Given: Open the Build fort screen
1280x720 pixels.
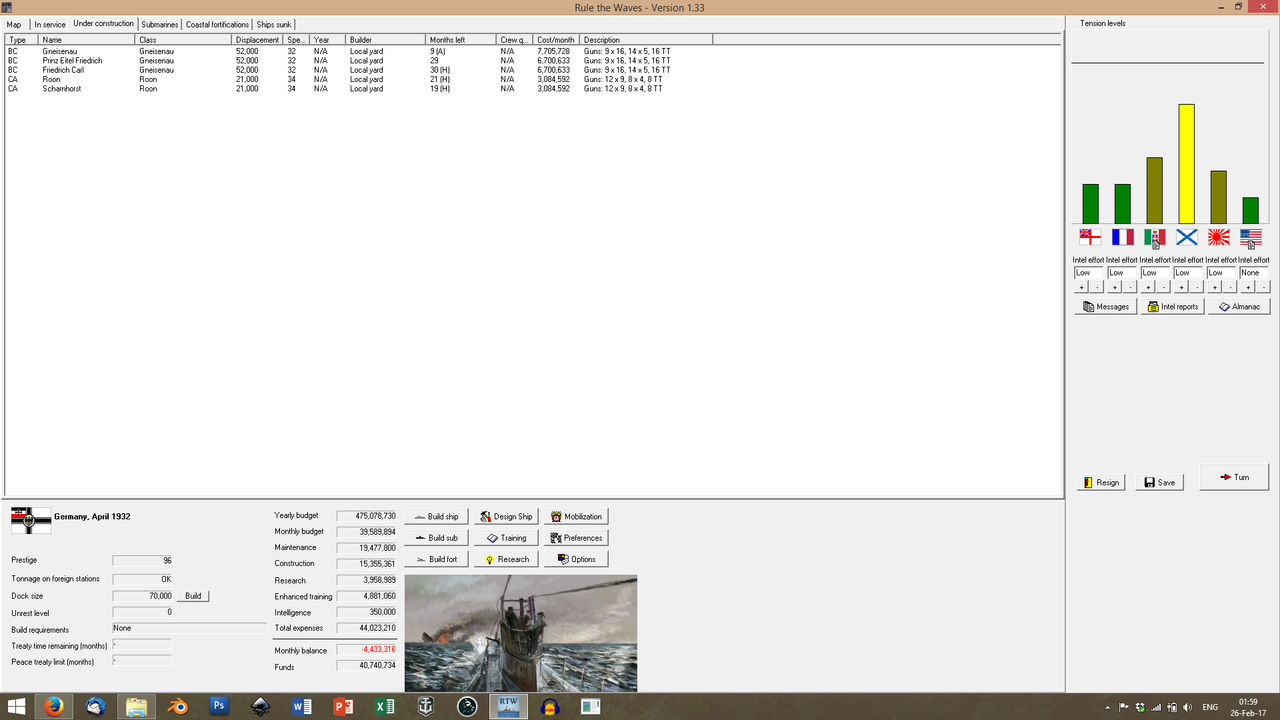Looking at the screenshot, I should pyautogui.click(x=436, y=558).
